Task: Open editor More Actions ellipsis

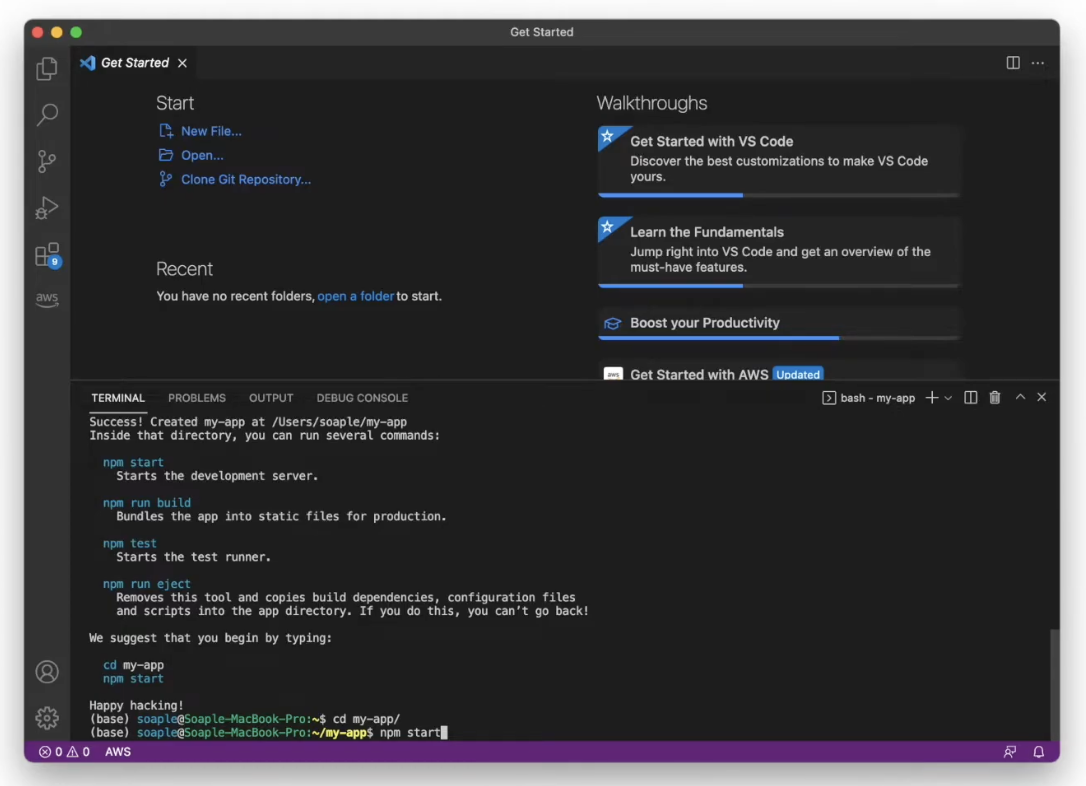Action: 1038,63
